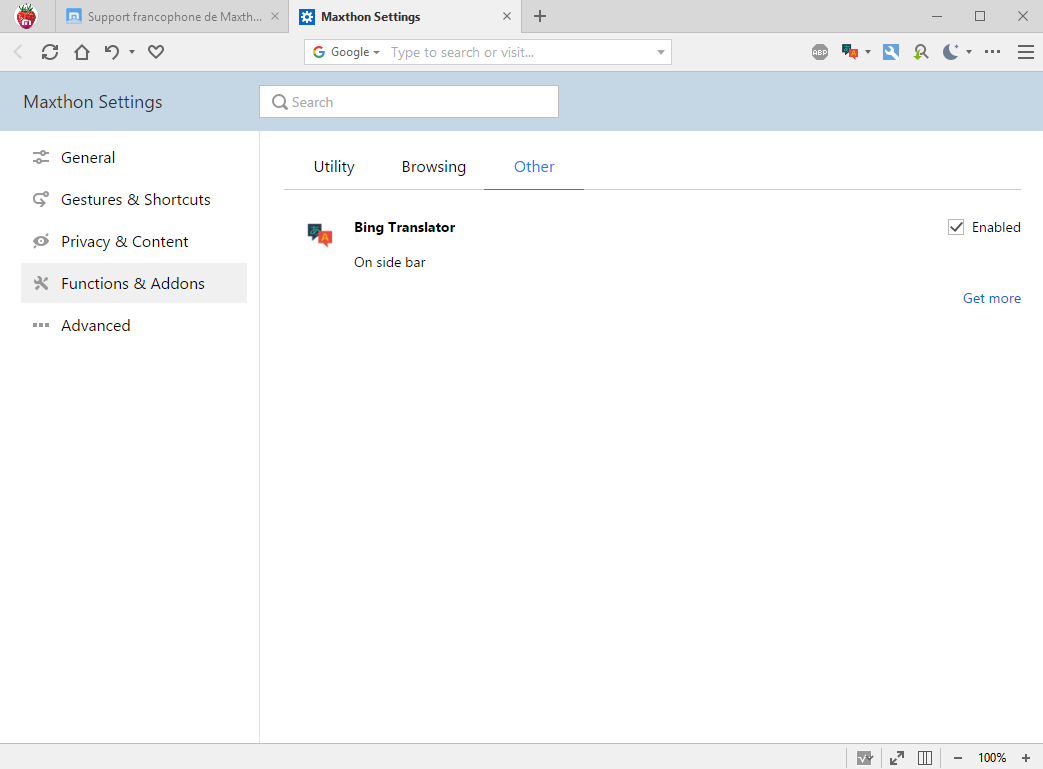The width and height of the screenshot is (1043, 769).
Task: Show more toolbar items via three dots
Action: [992, 52]
